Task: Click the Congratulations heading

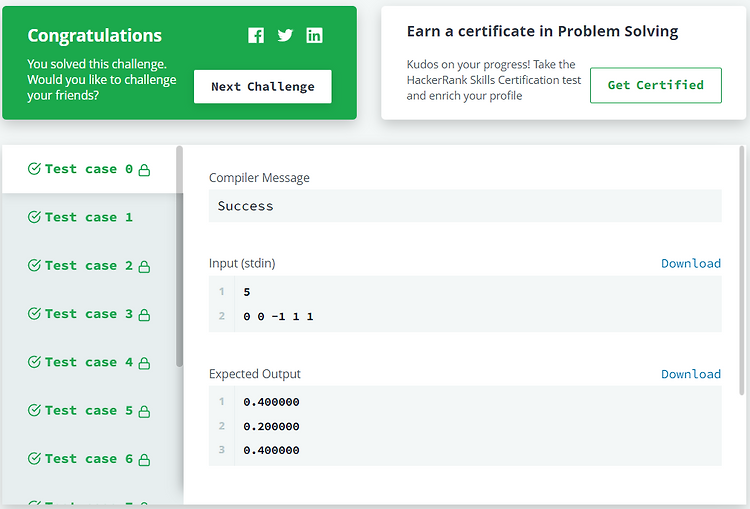Action: (x=94, y=36)
